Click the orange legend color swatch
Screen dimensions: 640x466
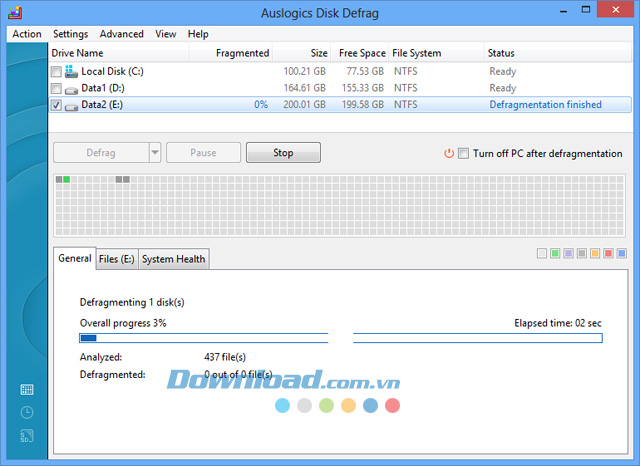595,253
